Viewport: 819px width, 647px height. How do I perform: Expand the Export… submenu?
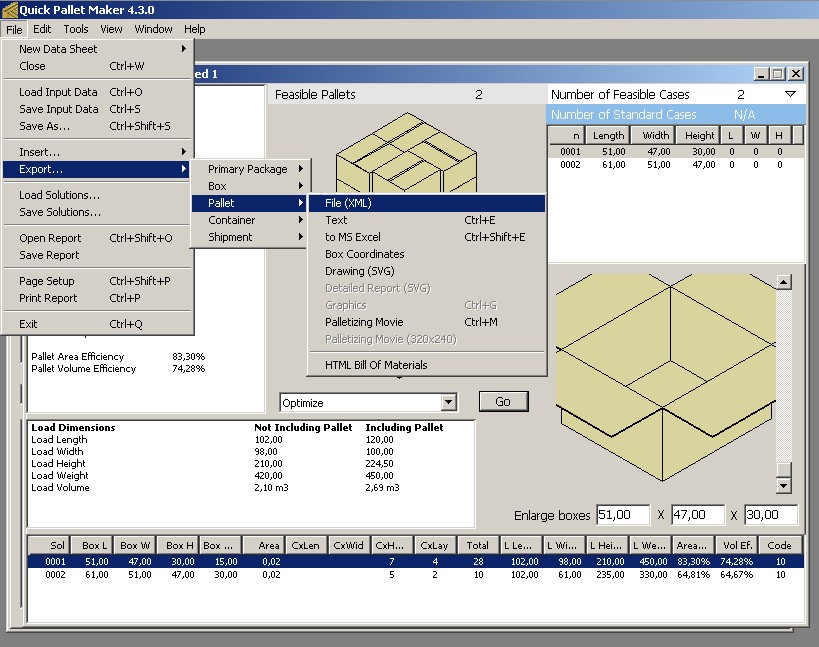pyautogui.click(x=97, y=169)
